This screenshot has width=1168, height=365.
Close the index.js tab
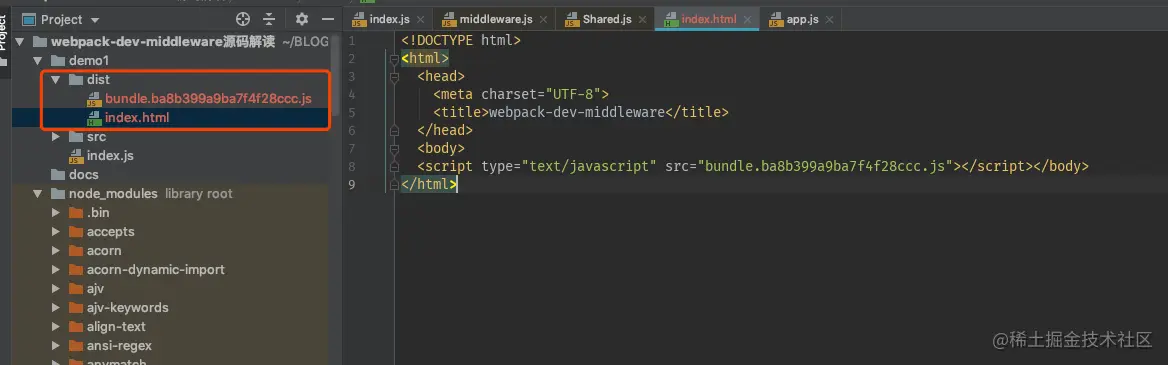[422, 20]
